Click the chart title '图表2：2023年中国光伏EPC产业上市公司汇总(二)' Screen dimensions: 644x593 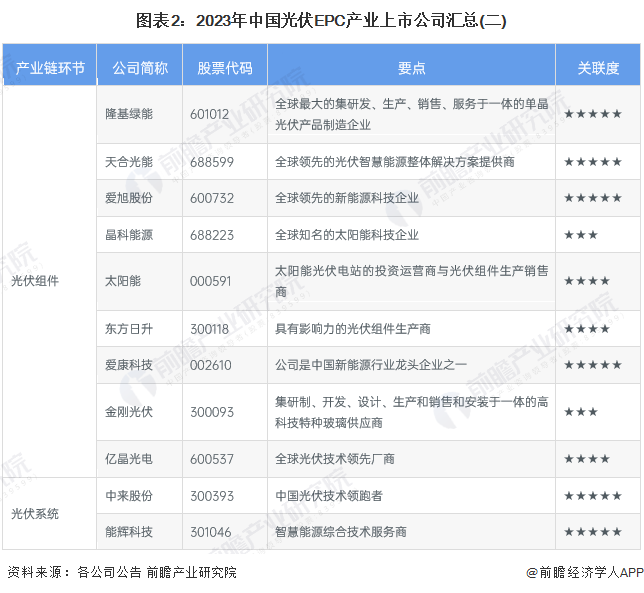321,21
